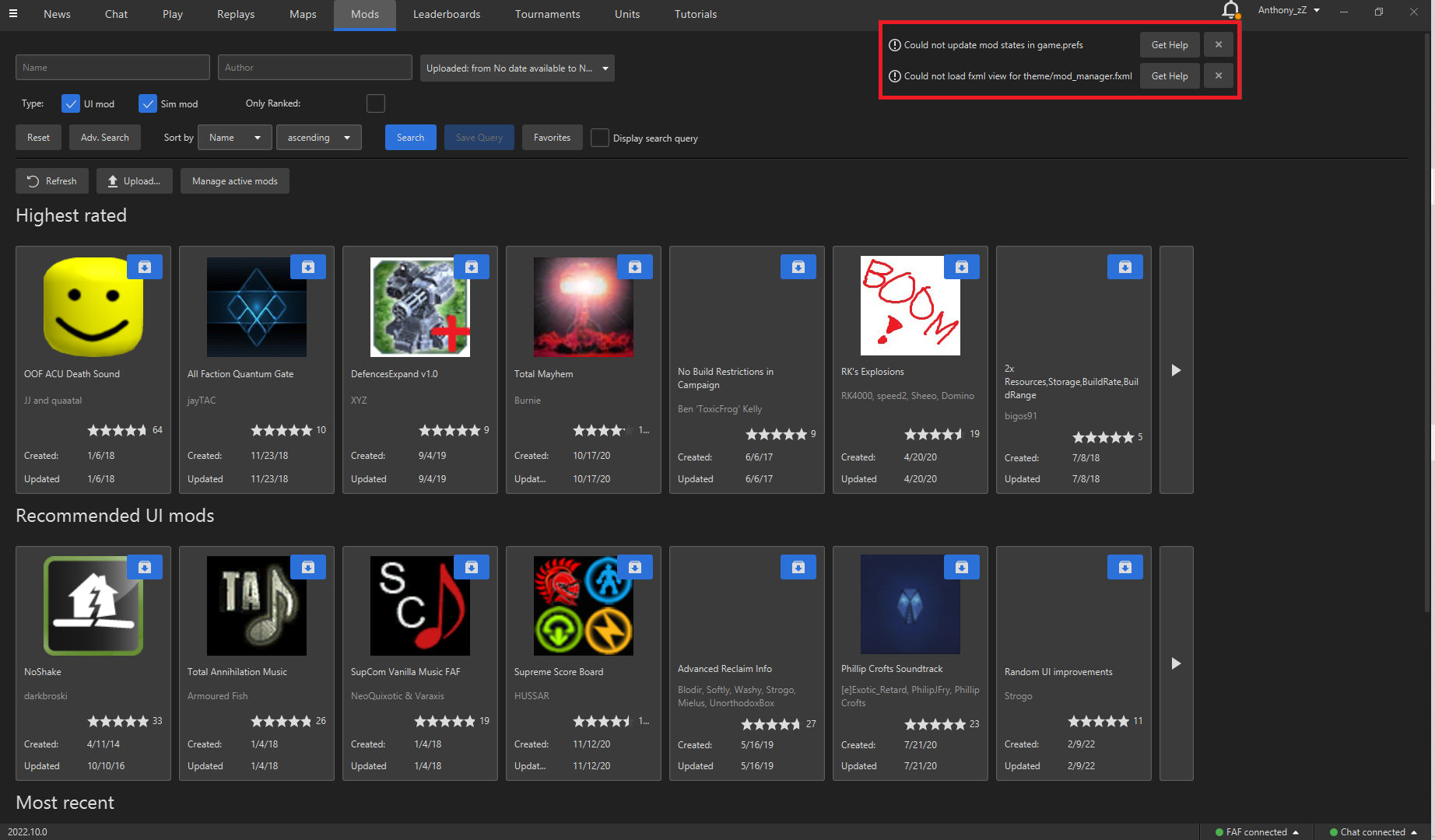Install DefencesExpand v1.0 mod
Screen dimensions: 1435x840
472,267
